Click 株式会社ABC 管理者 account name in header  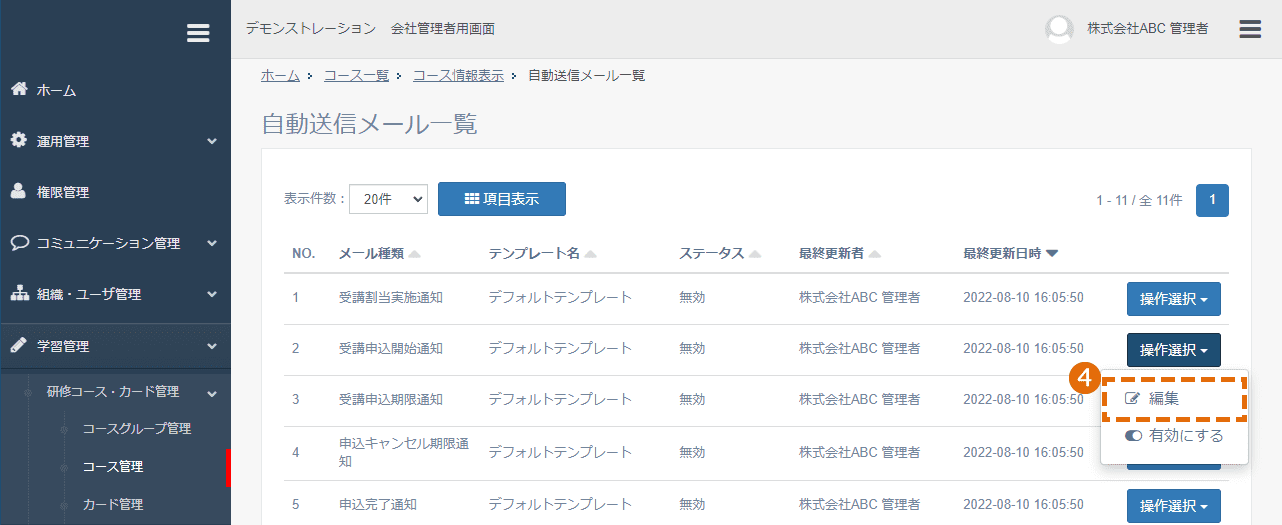[x=1148, y=29]
